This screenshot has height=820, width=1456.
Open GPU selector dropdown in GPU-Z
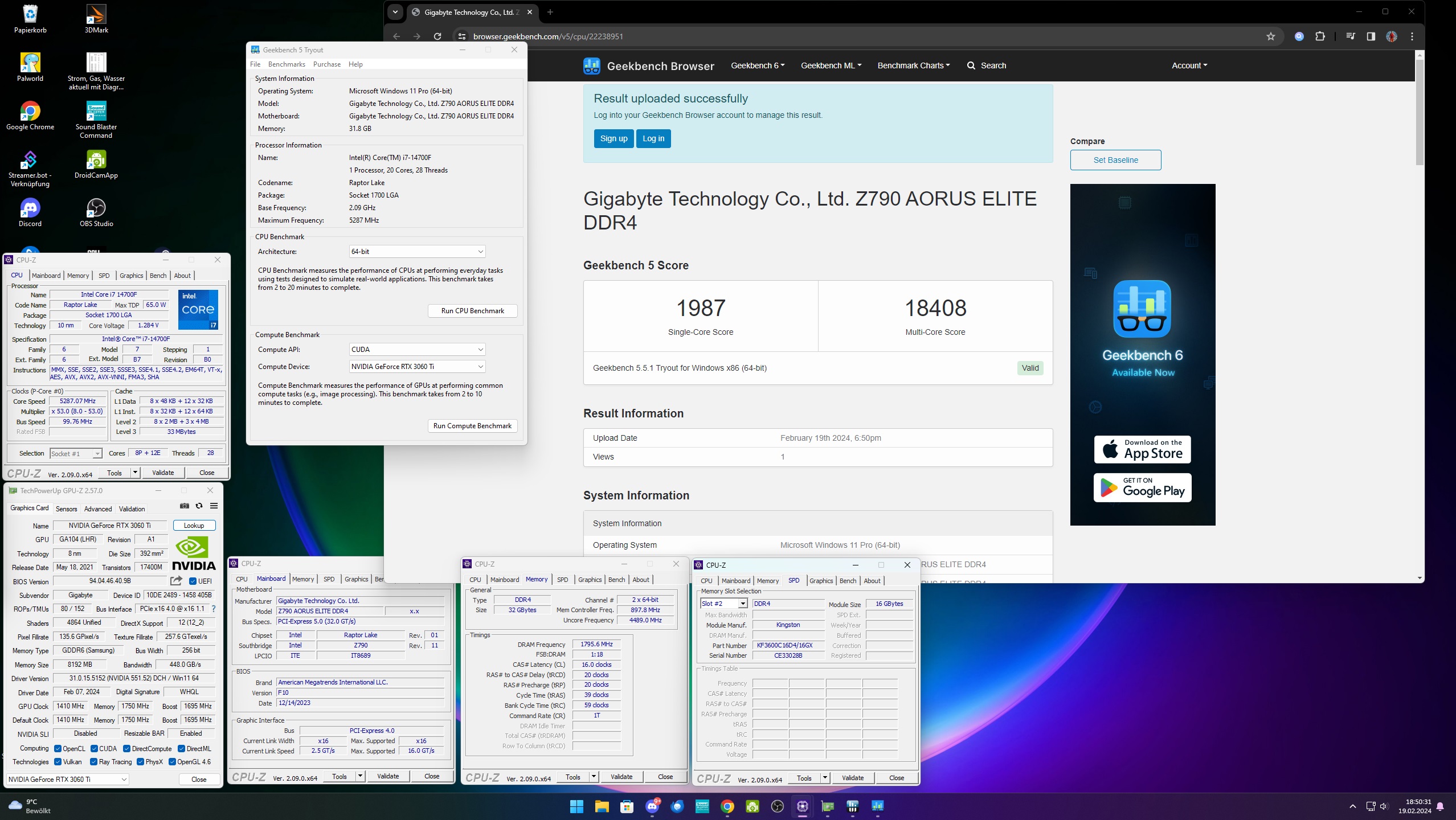click(68, 780)
